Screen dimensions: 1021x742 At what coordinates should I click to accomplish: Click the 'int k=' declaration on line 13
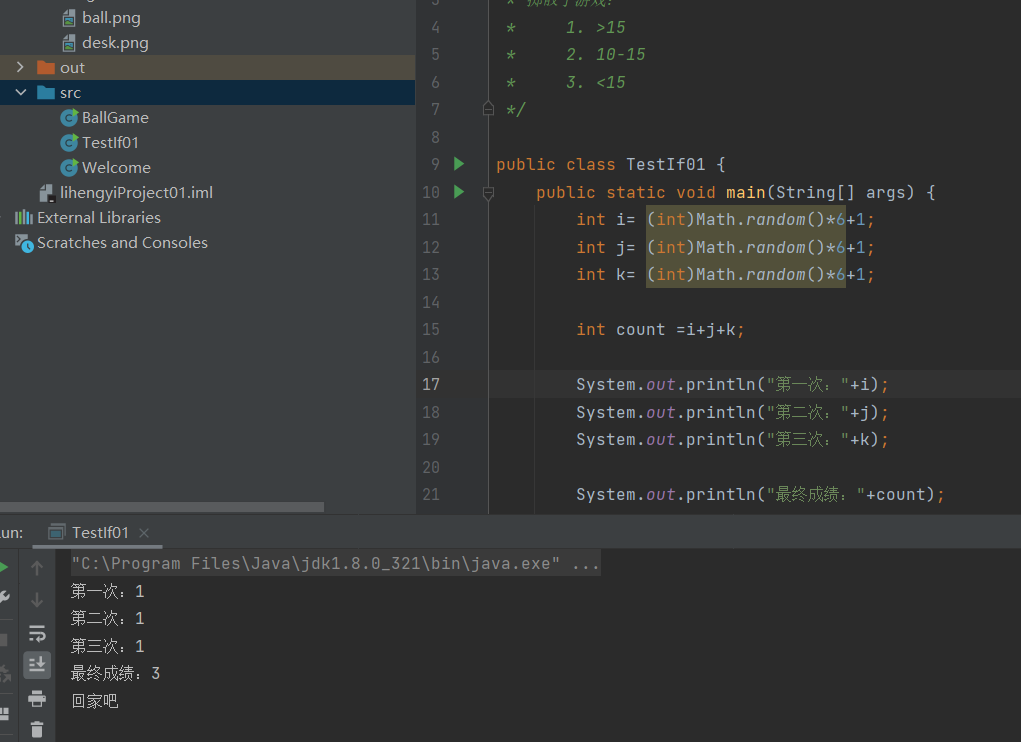(606, 275)
